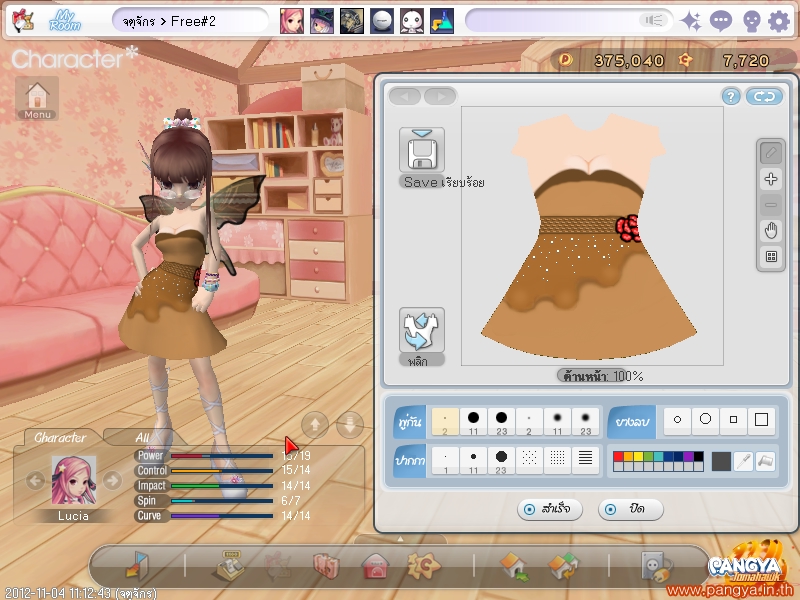Select the paint bucket fill tool
Image resolution: width=800 pixels, height=600 pixels.
tap(765, 461)
